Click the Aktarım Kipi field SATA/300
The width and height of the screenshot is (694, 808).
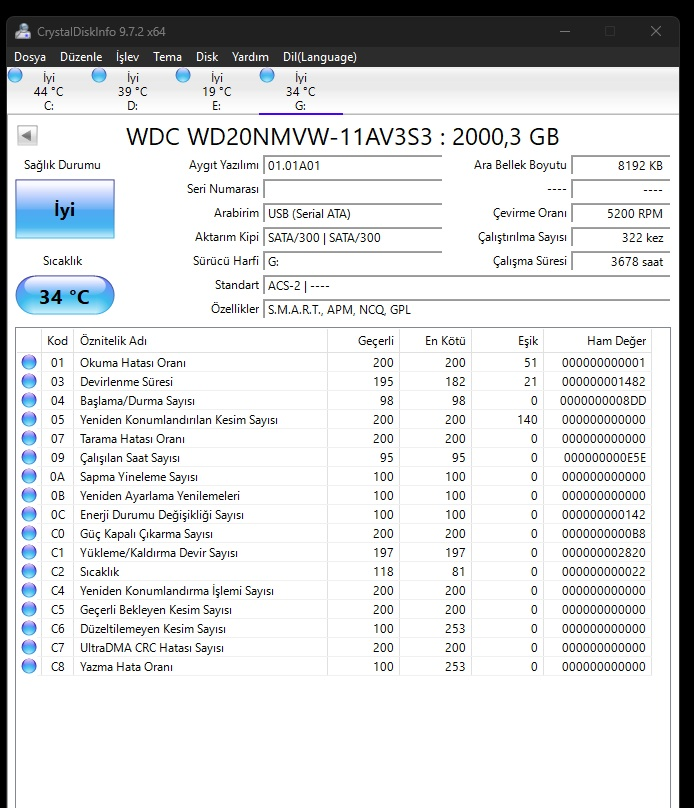[x=352, y=238]
